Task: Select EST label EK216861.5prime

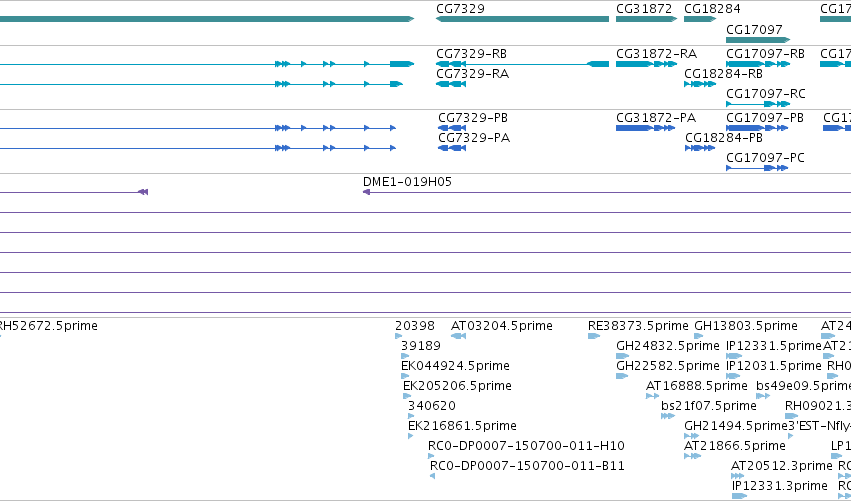Action: pyautogui.click(x=462, y=426)
